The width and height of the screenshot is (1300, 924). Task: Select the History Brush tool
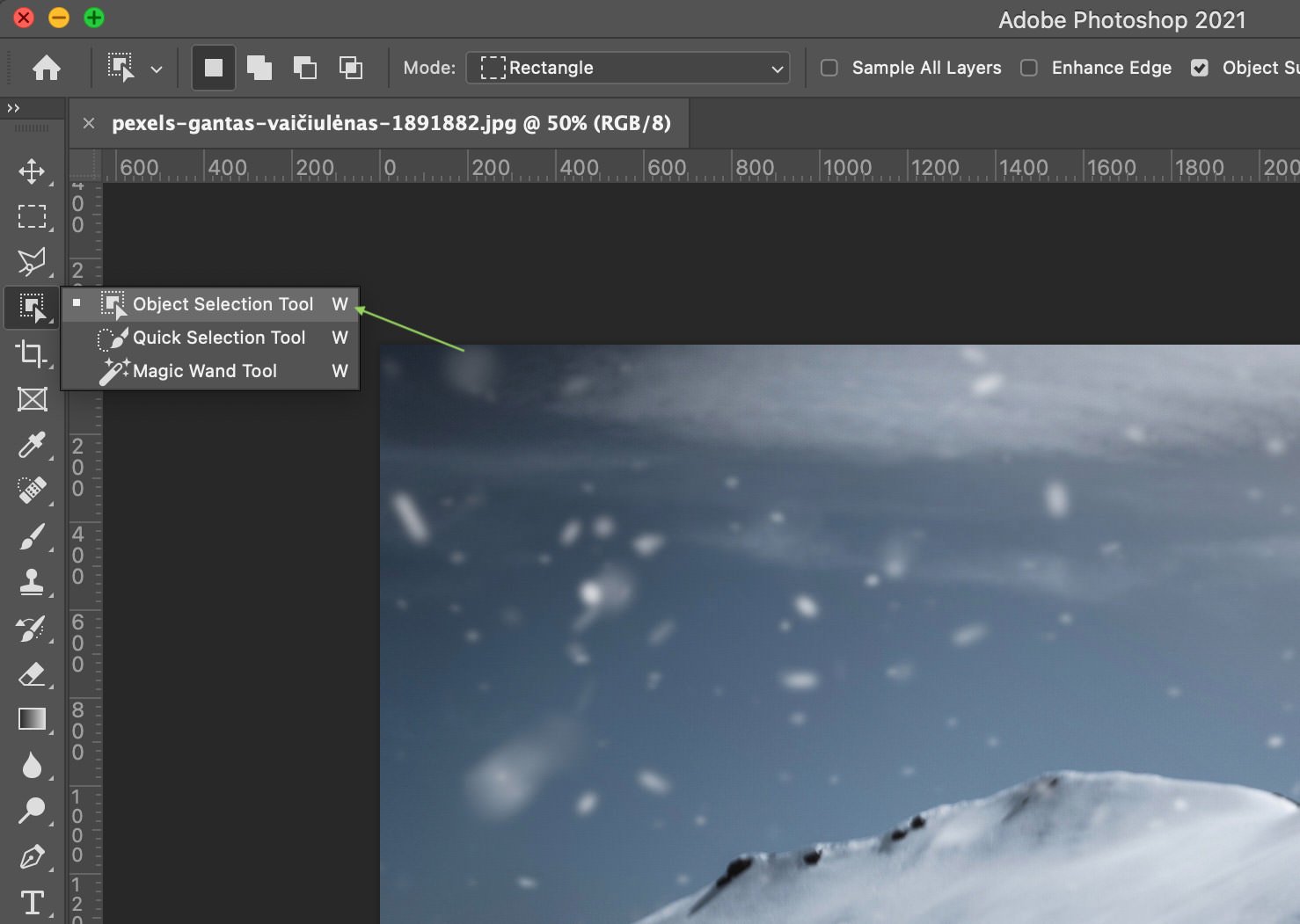tap(33, 628)
